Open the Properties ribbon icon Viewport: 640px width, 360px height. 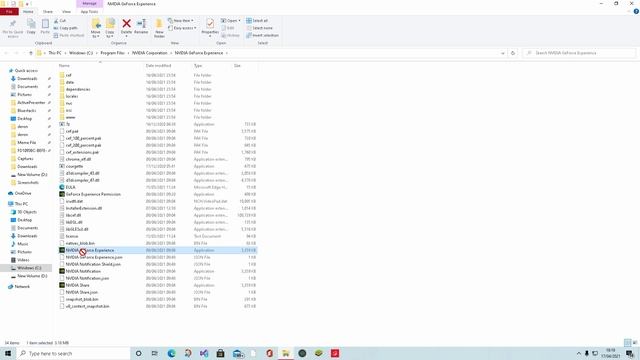pos(210,24)
